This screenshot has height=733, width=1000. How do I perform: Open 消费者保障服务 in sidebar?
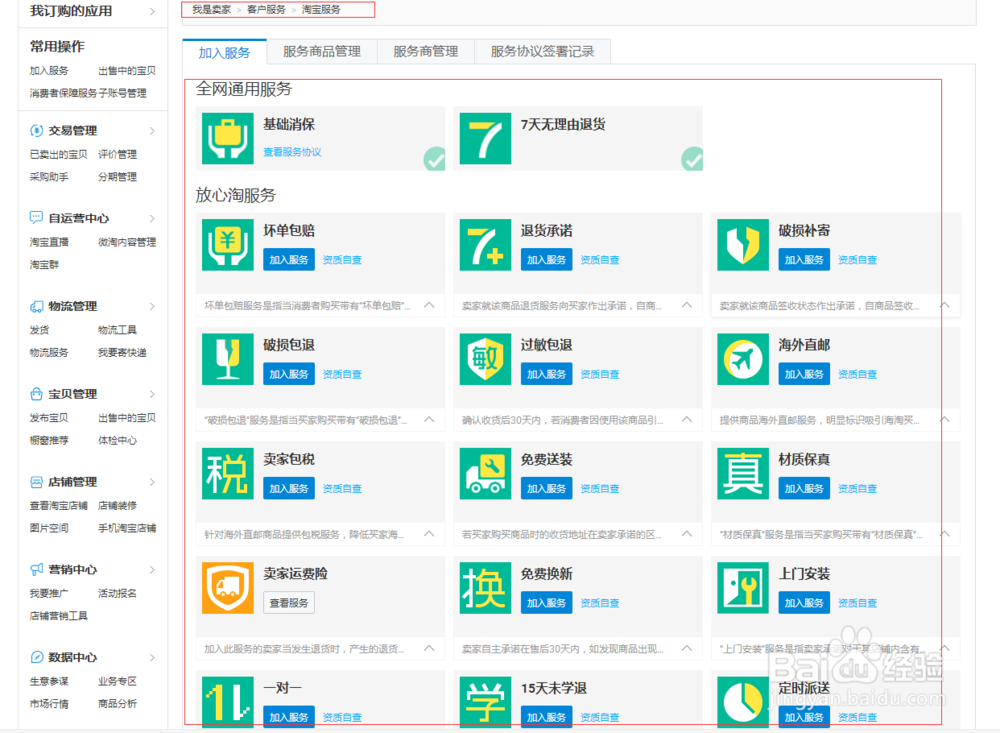(63, 93)
